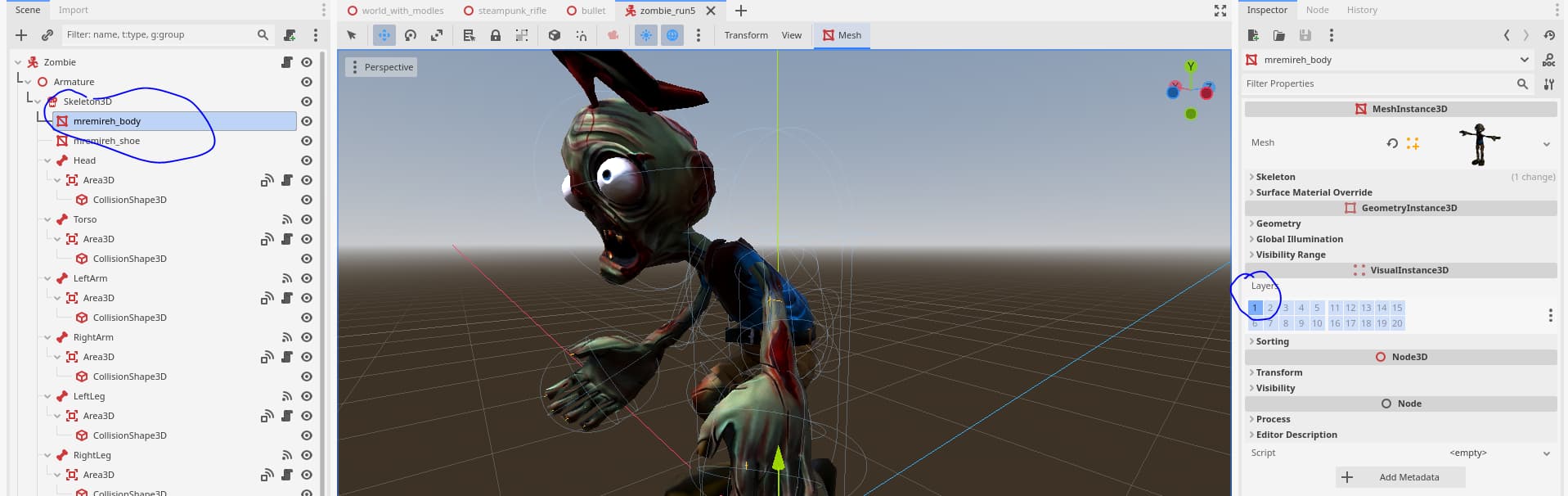The height and width of the screenshot is (496, 1568).
Task: Expand the Global Illumination section
Action: coord(1299,239)
